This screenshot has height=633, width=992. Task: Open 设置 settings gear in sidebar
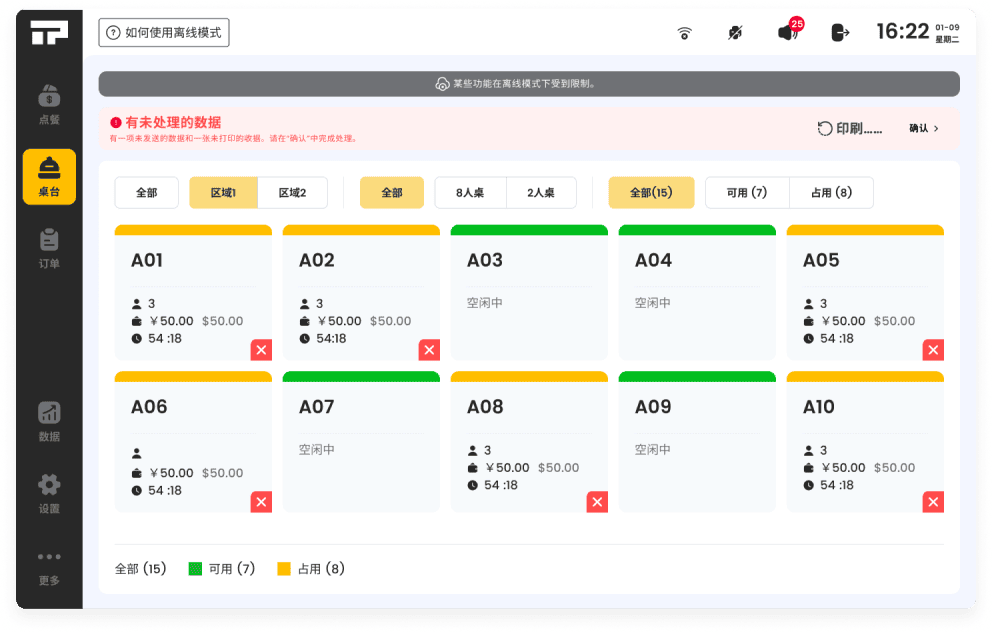(x=49, y=493)
